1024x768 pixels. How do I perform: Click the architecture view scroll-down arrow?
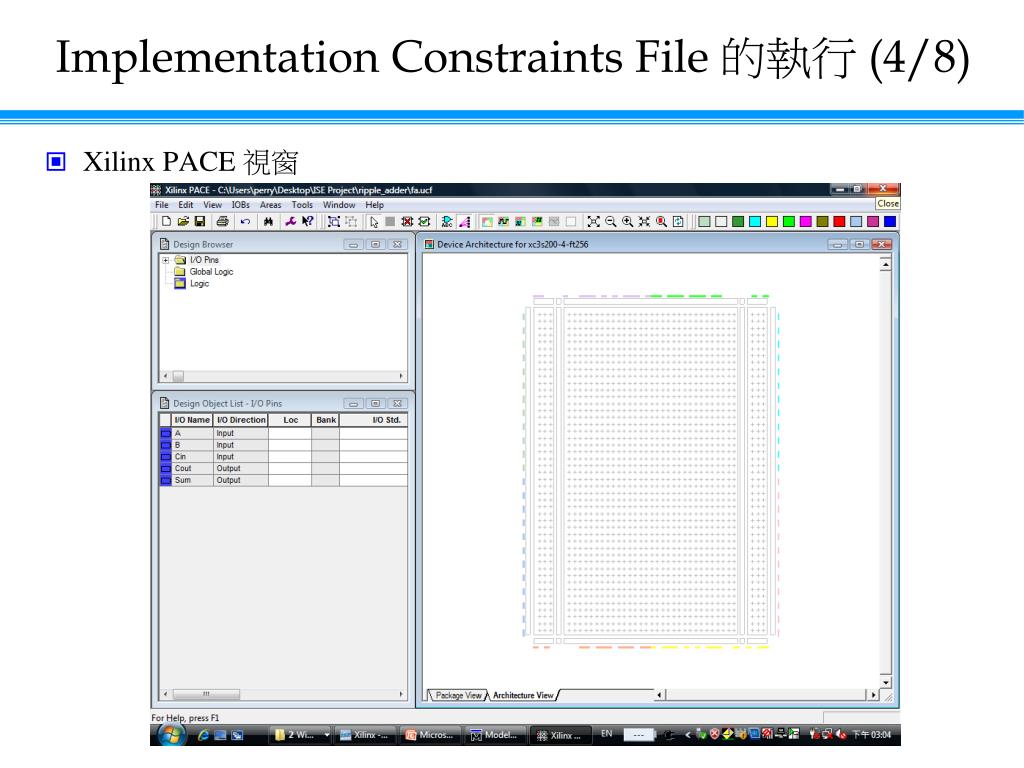886,682
